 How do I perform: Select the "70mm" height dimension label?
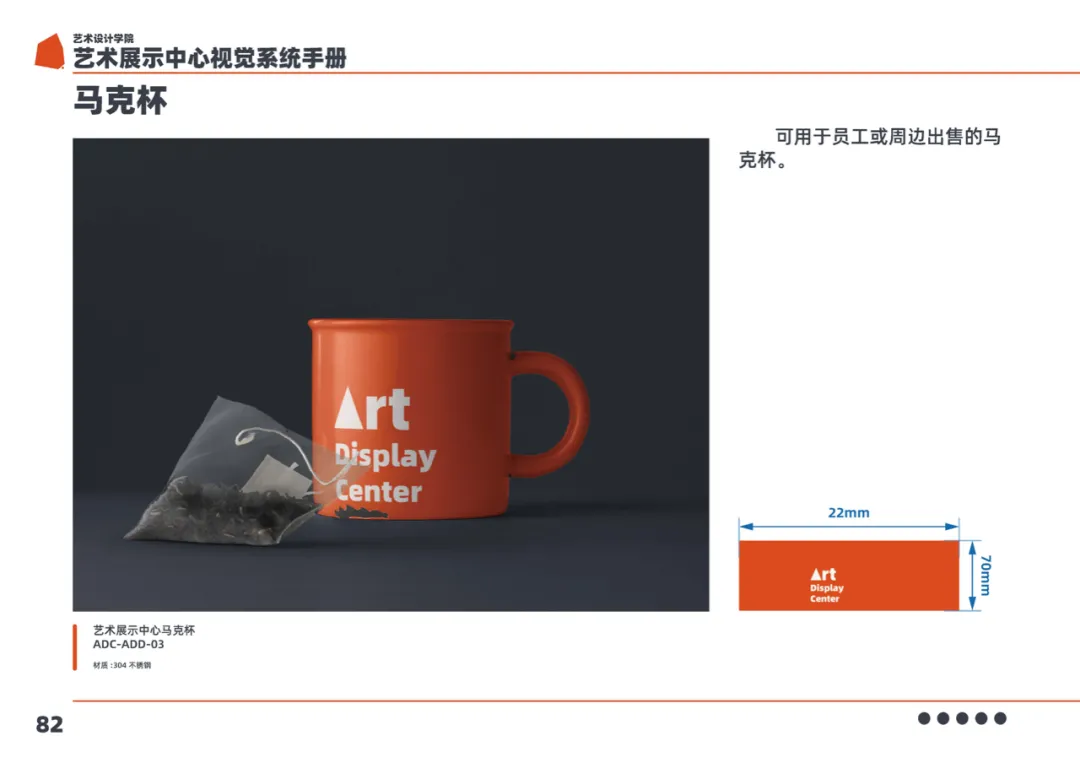point(986,575)
